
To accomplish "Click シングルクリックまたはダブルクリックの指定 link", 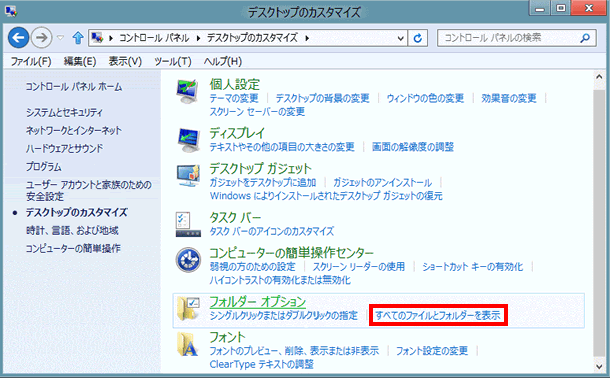I will click(284, 315).
